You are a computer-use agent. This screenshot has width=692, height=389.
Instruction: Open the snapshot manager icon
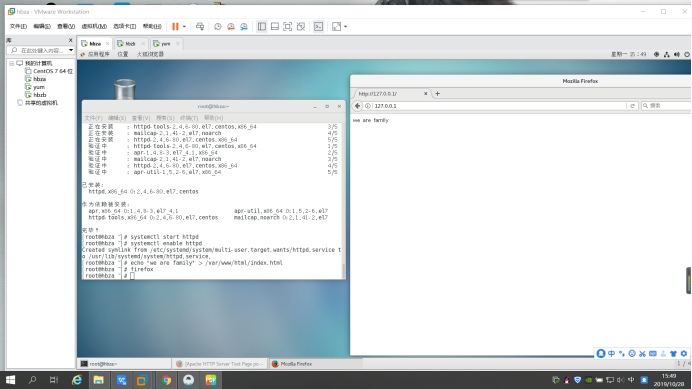244,26
